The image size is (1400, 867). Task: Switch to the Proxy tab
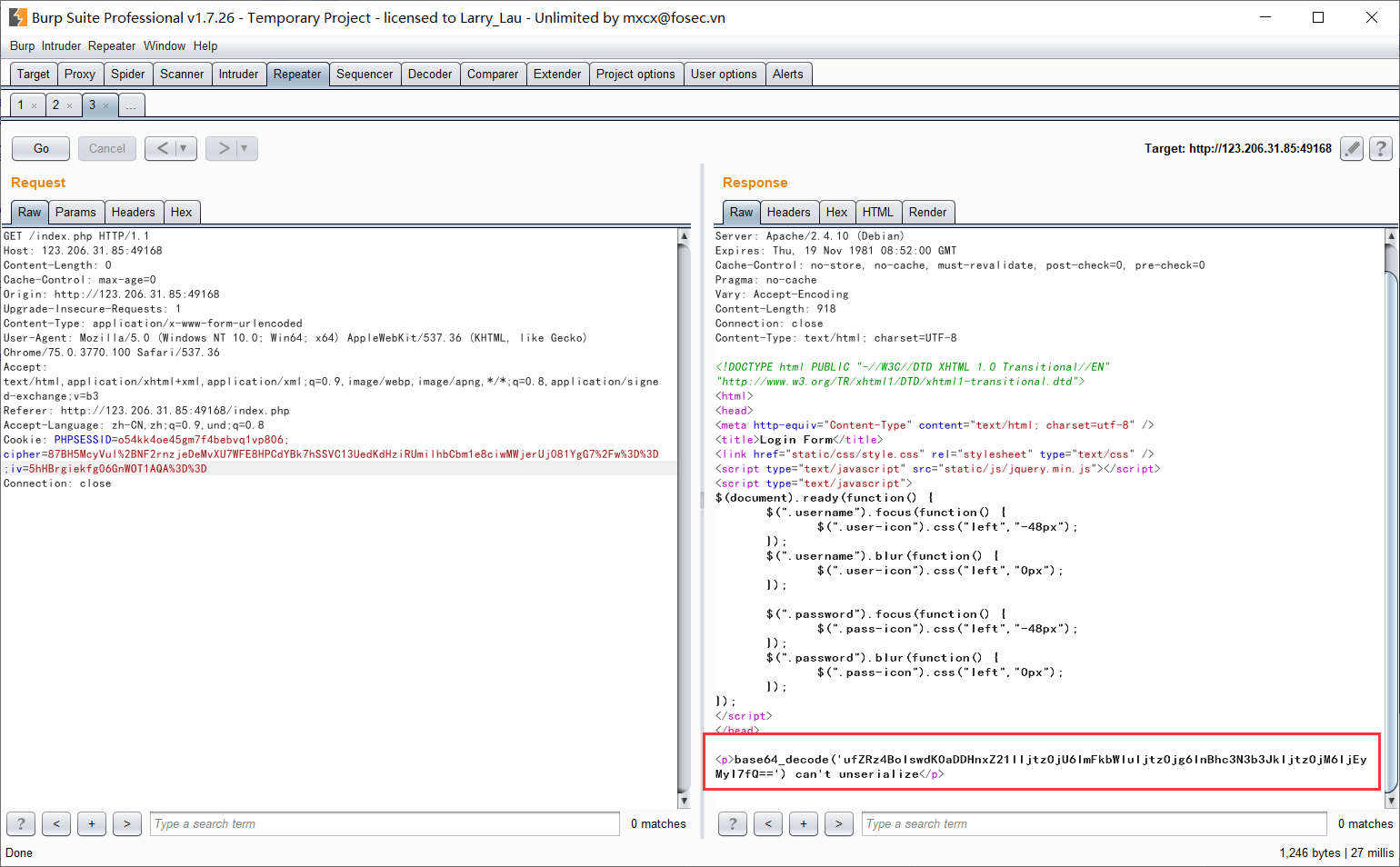click(x=80, y=75)
